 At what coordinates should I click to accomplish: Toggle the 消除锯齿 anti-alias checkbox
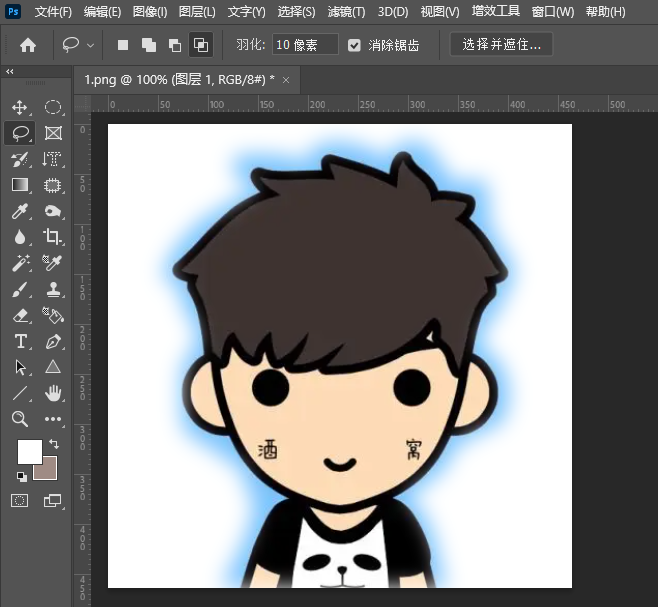(354, 45)
